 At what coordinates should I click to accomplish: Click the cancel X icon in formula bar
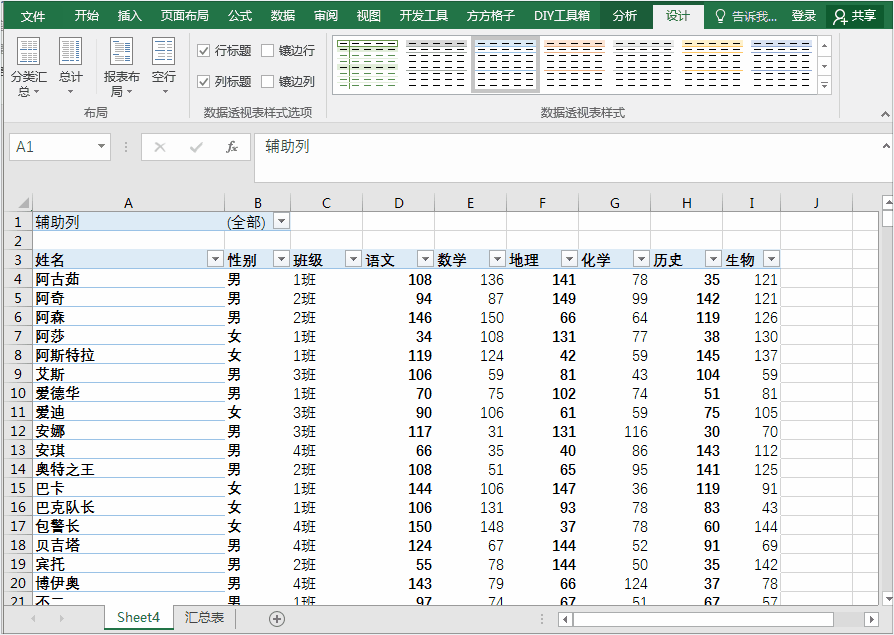click(160, 147)
